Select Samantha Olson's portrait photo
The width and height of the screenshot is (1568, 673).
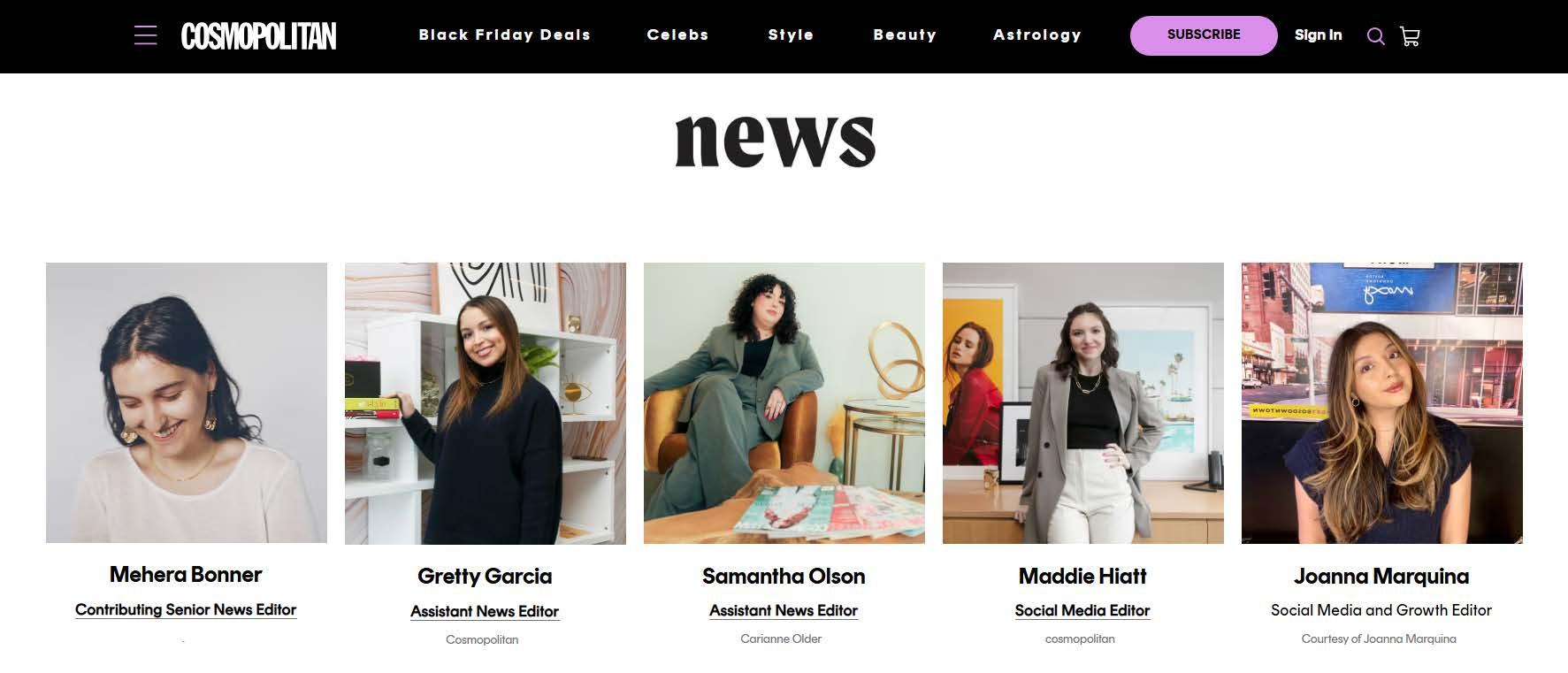coord(784,402)
